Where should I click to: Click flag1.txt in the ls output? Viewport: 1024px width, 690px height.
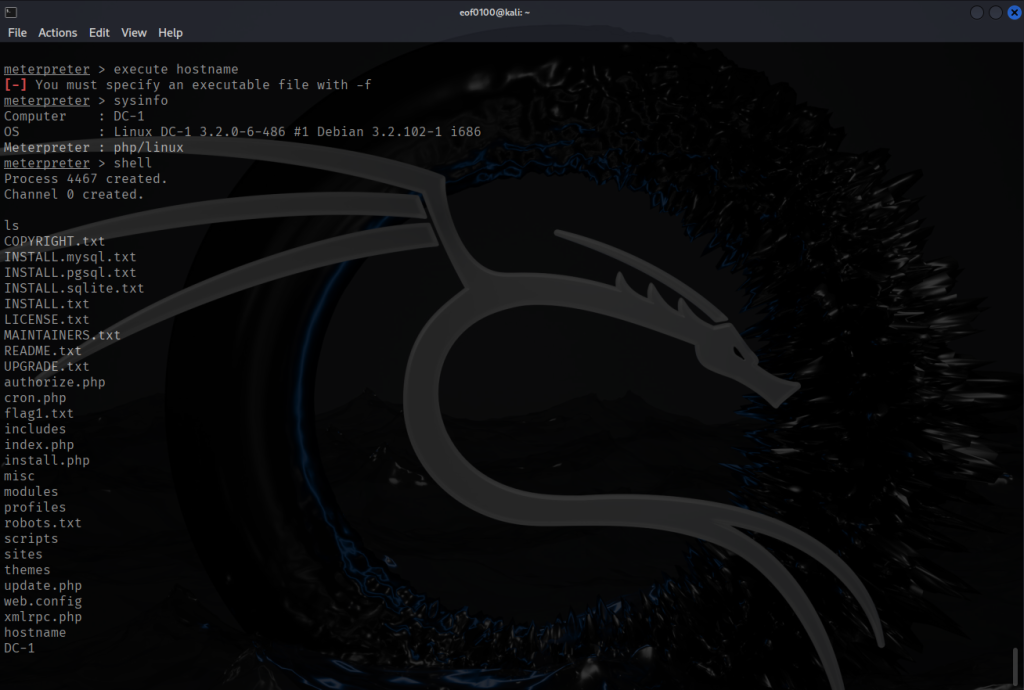click(x=39, y=413)
